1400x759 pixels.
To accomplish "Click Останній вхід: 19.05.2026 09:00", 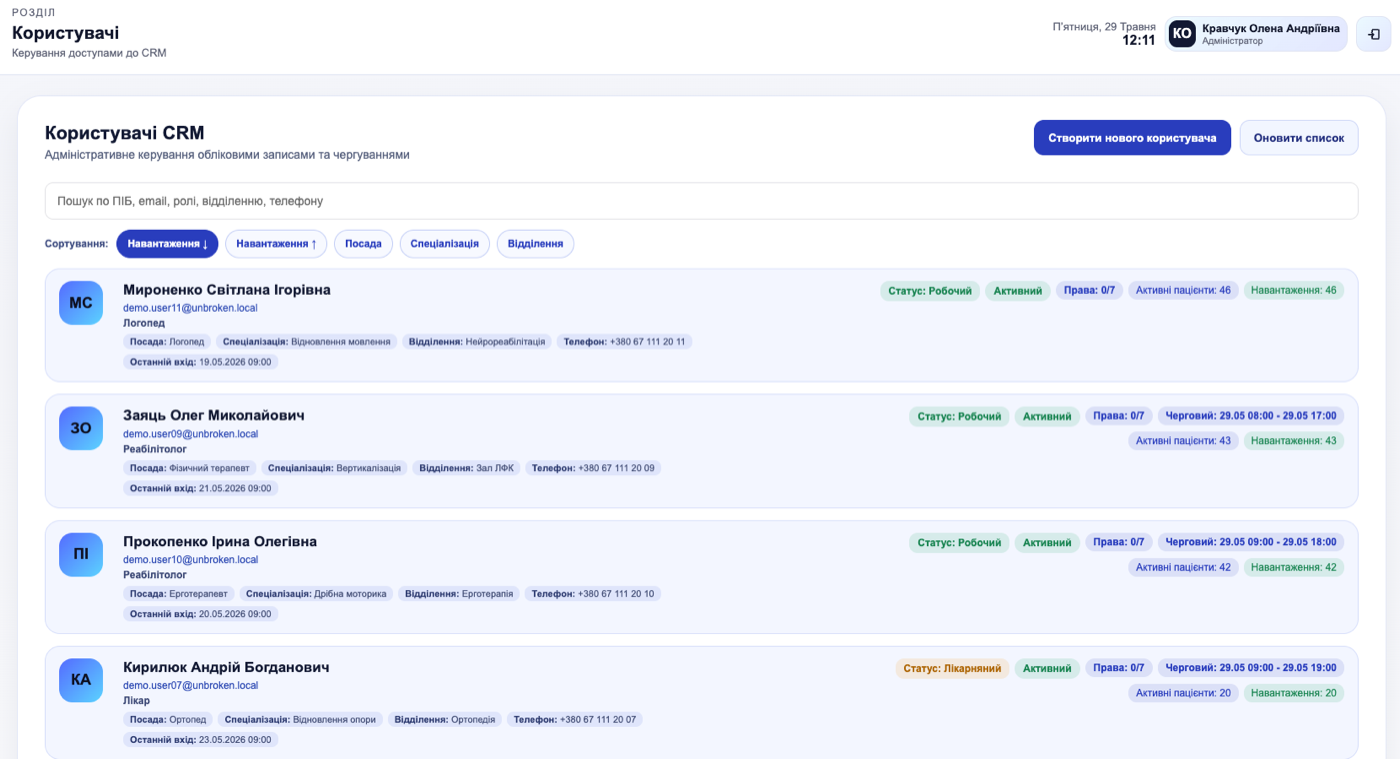I will tap(201, 362).
